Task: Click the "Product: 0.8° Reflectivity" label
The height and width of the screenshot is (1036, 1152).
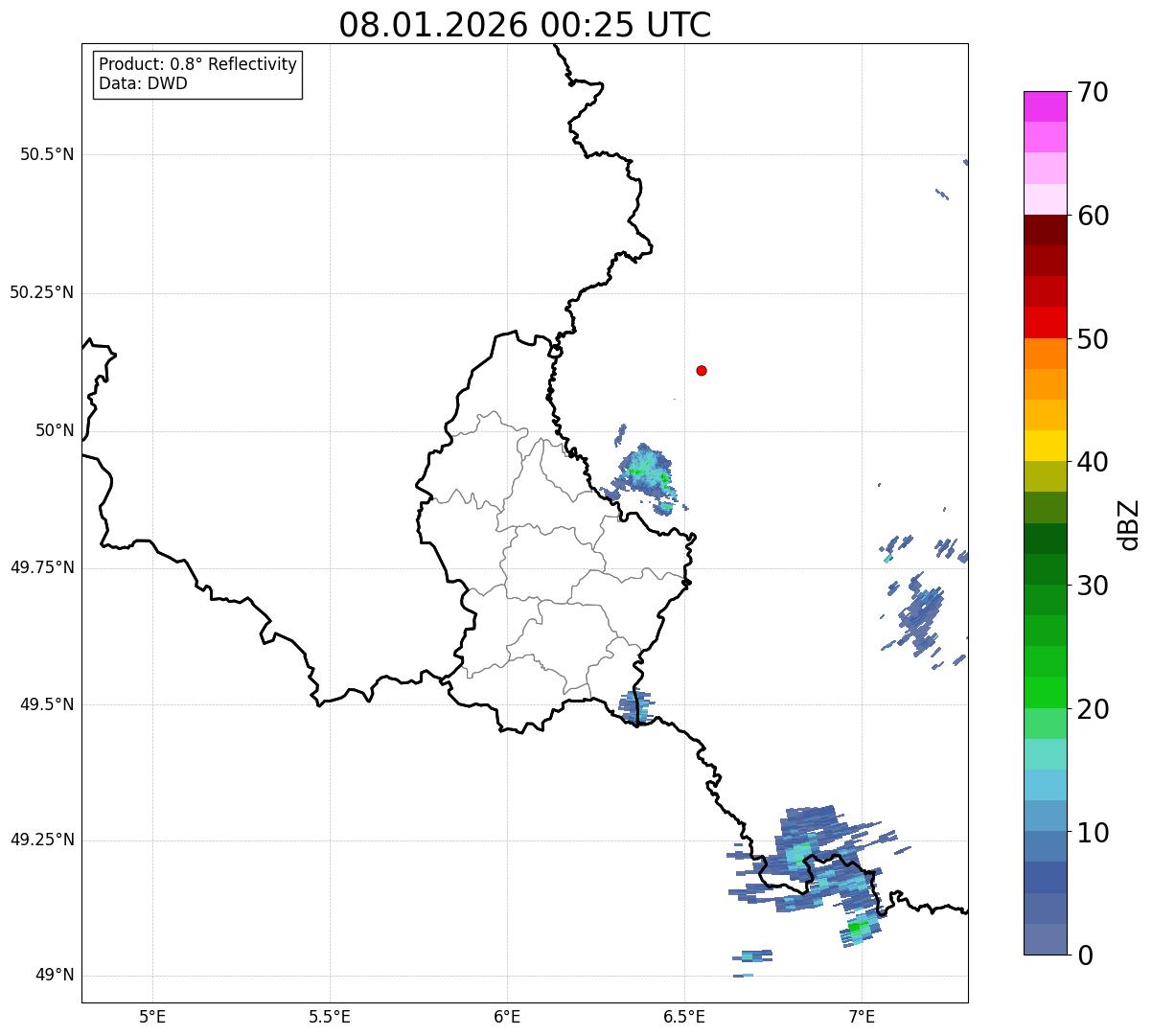Action: (198, 64)
